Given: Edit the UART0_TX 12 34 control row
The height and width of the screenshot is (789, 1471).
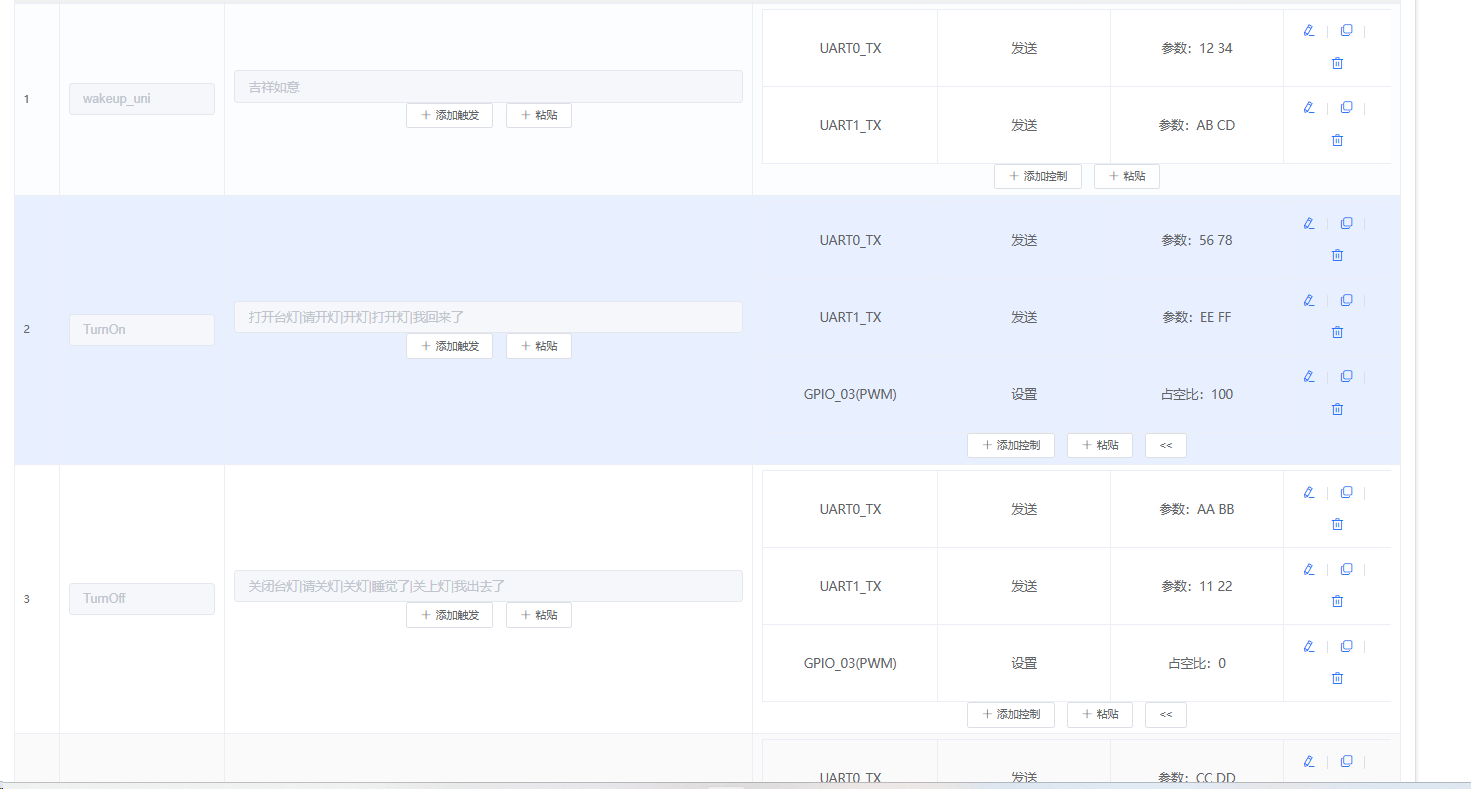Looking at the screenshot, I should pyautogui.click(x=1309, y=31).
